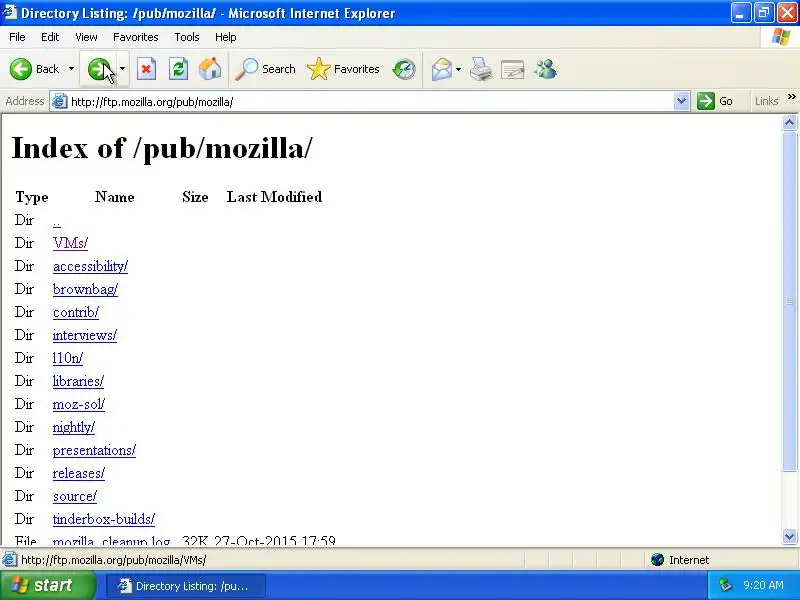Click the system tray network icon
Viewport: 800px width, 600px height.
725,585
